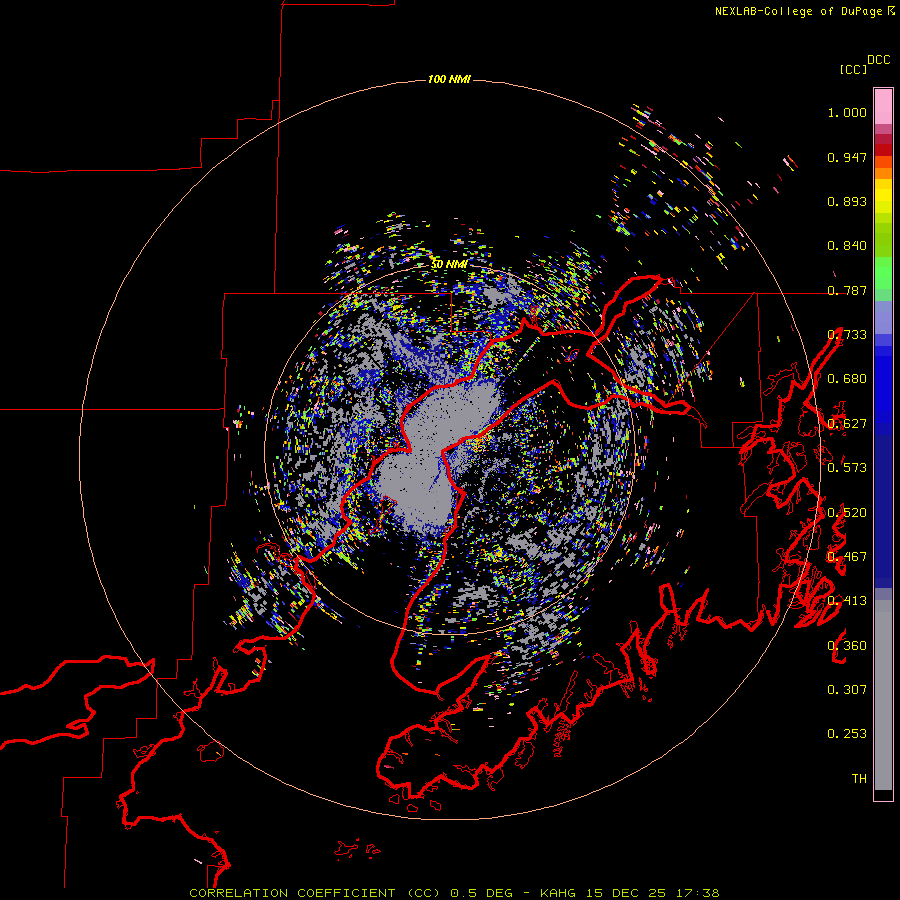Click the 0.307 color scale label
Screen dimensions: 900x900
coord(847,689)
